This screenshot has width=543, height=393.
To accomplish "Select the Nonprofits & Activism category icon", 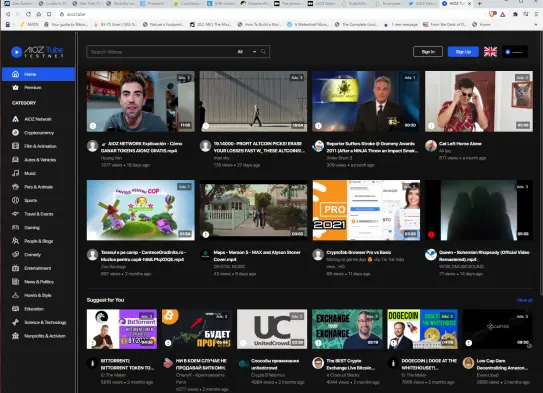I will click(x=16, y=336).
